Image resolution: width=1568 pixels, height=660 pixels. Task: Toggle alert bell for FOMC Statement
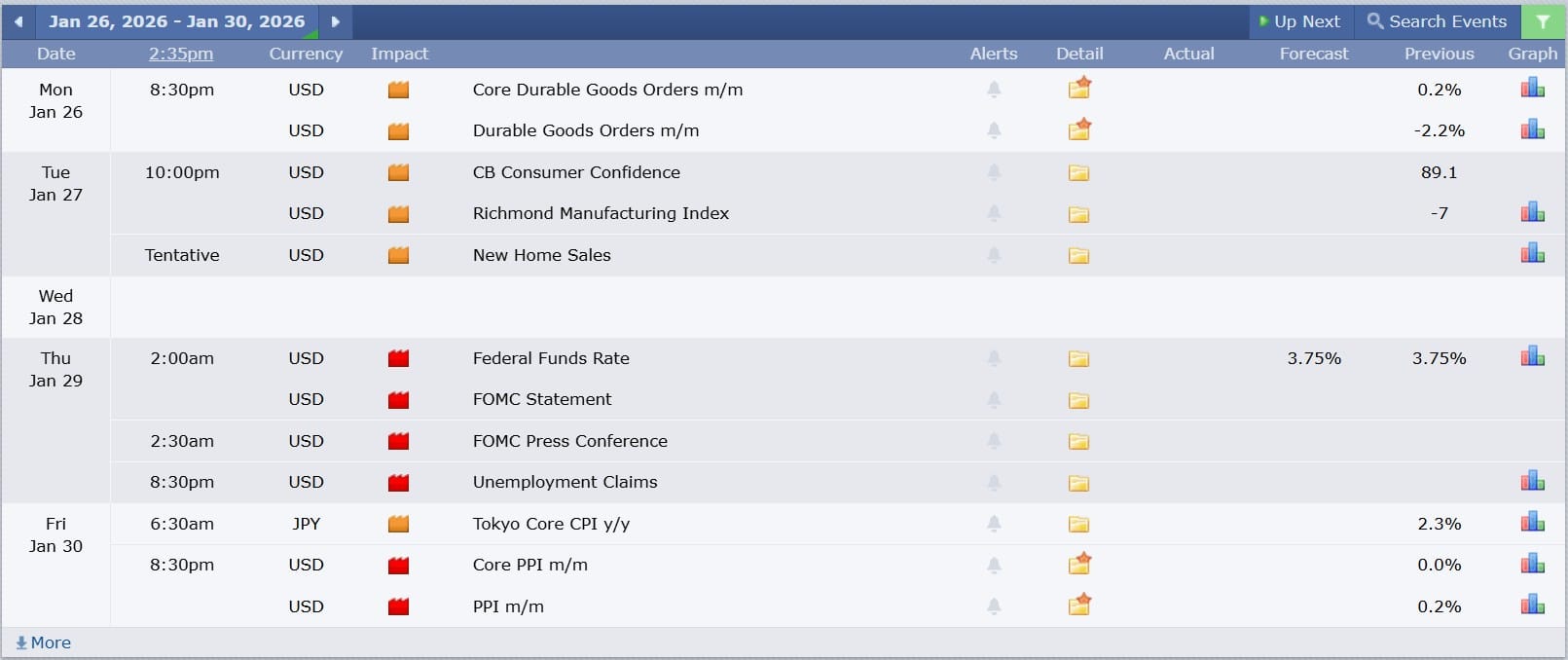pos(994,399)
